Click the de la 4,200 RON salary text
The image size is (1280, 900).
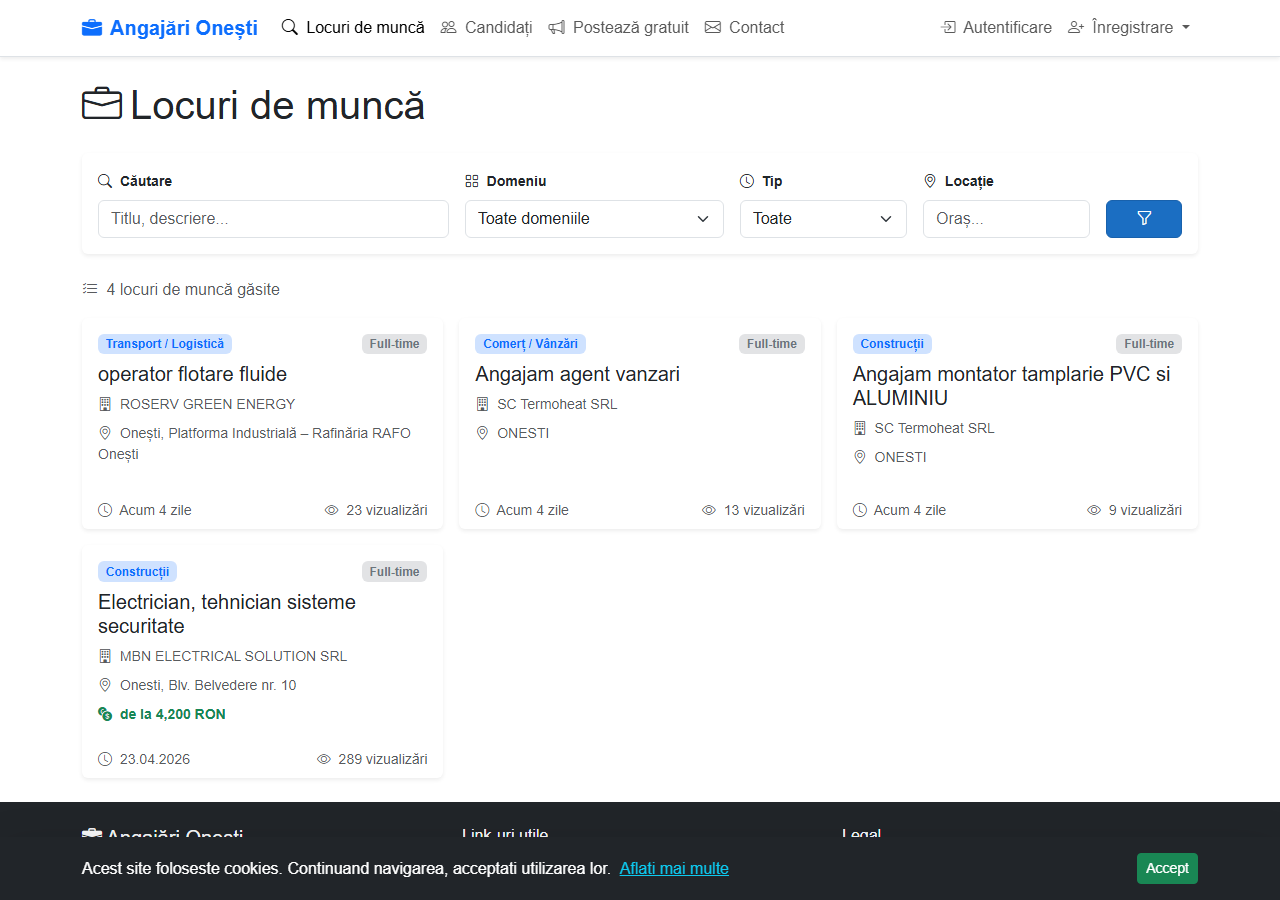click(x=173, y=714)
